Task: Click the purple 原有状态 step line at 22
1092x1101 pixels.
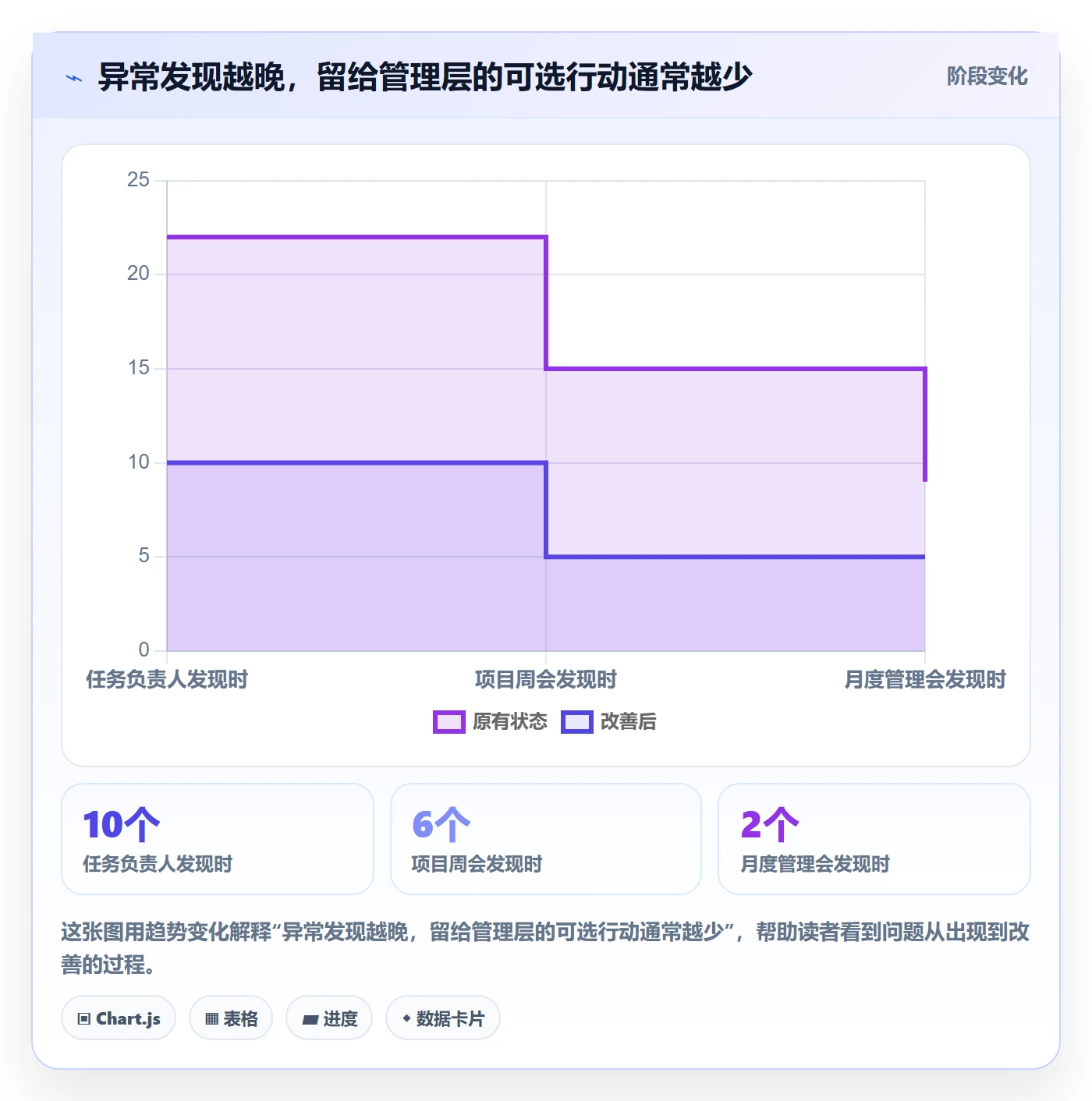Action: (x=356, y=236)
